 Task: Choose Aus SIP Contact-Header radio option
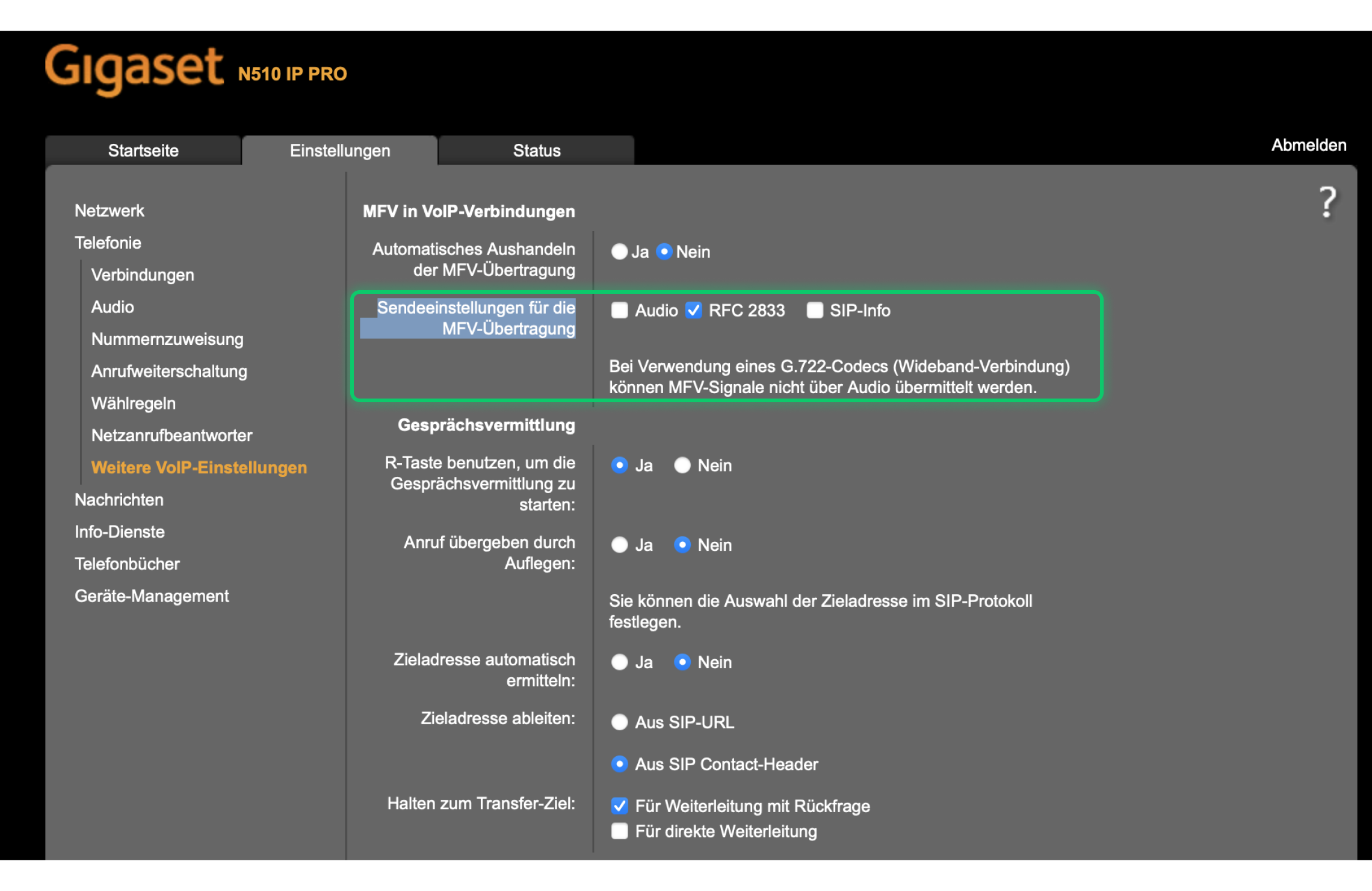click(x=619, y=764)
